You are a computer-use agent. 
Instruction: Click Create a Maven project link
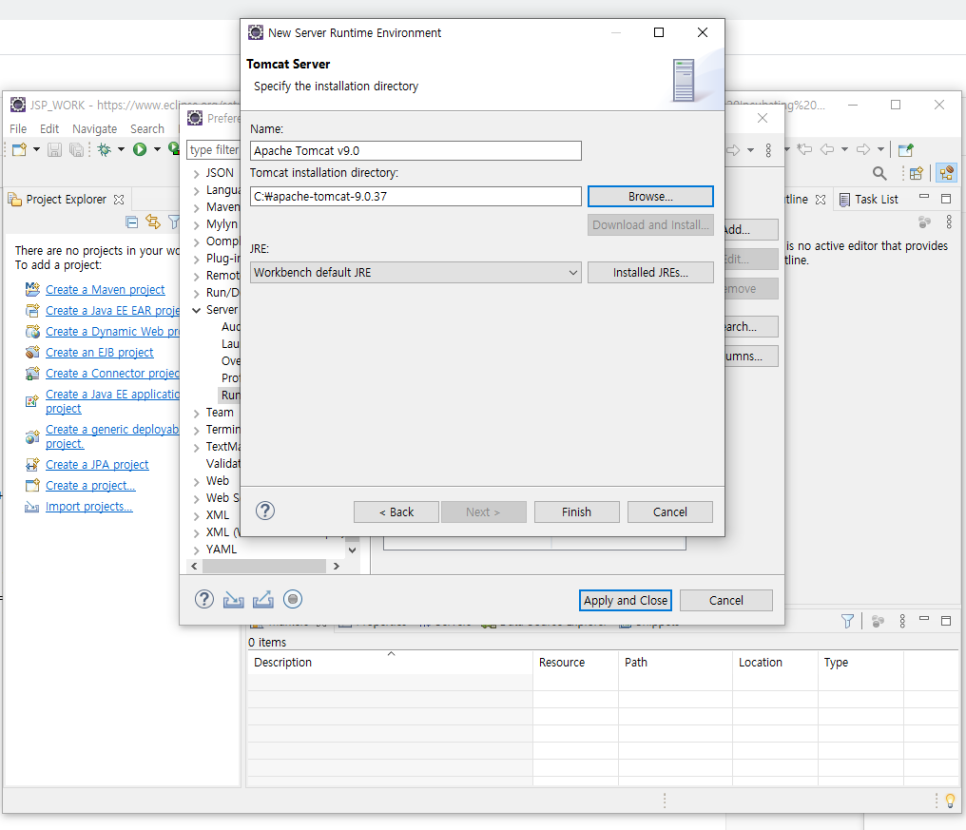pyautogui.click(x=105, y=290)
